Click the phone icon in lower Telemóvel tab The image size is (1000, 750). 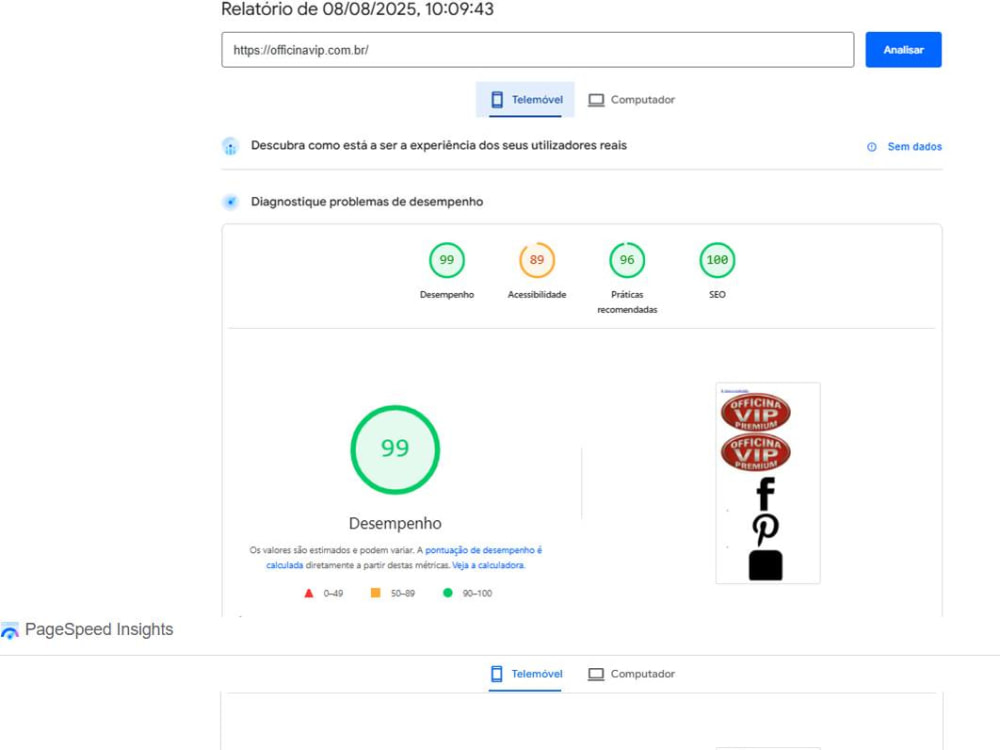[497, 674]
